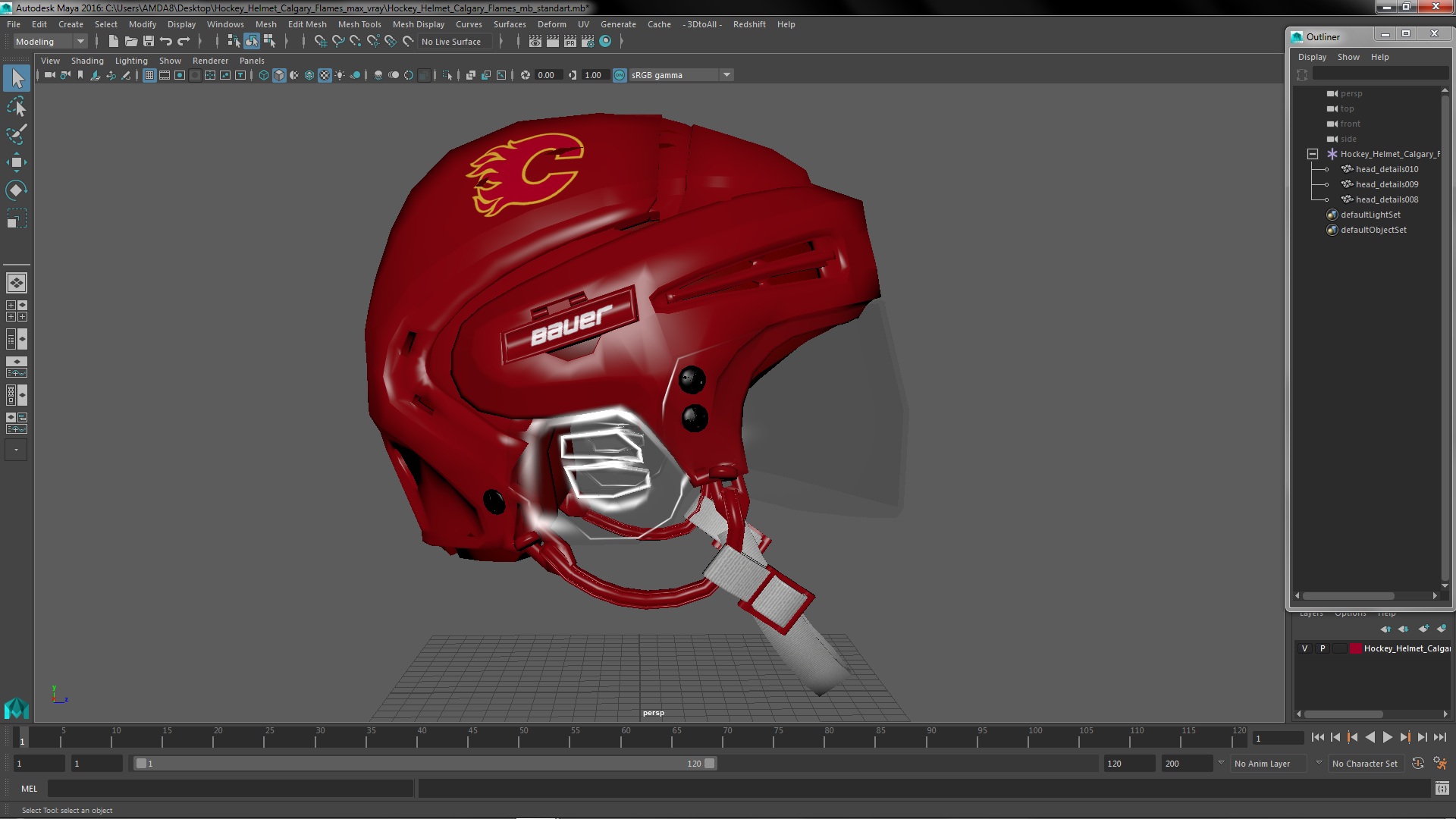Open the No Character Set dropdown arrow

click(x=1318, y=763)
